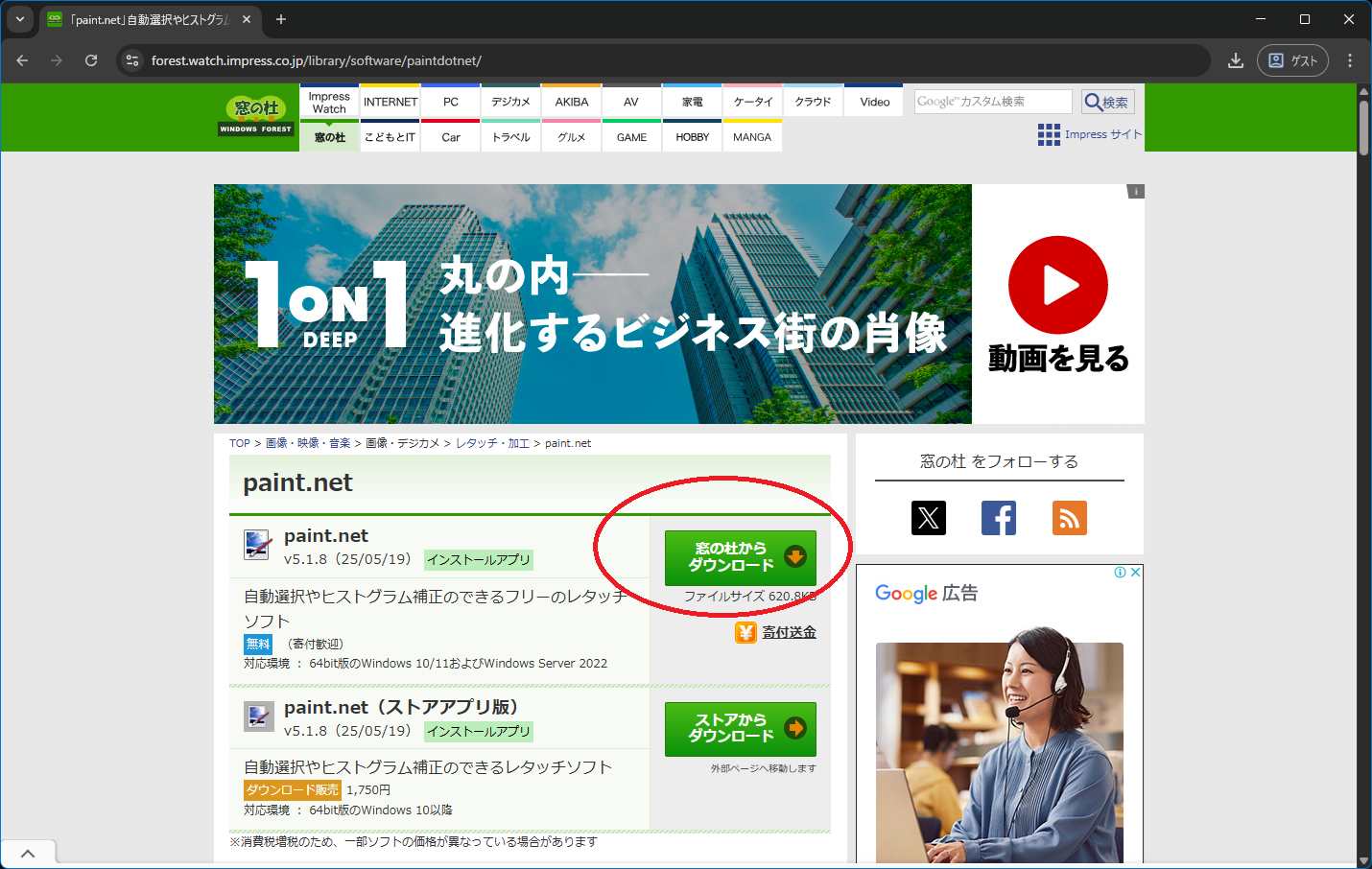Click the browser back arrow
Viewport: 1372px width, 869px height.
[22, 60]
